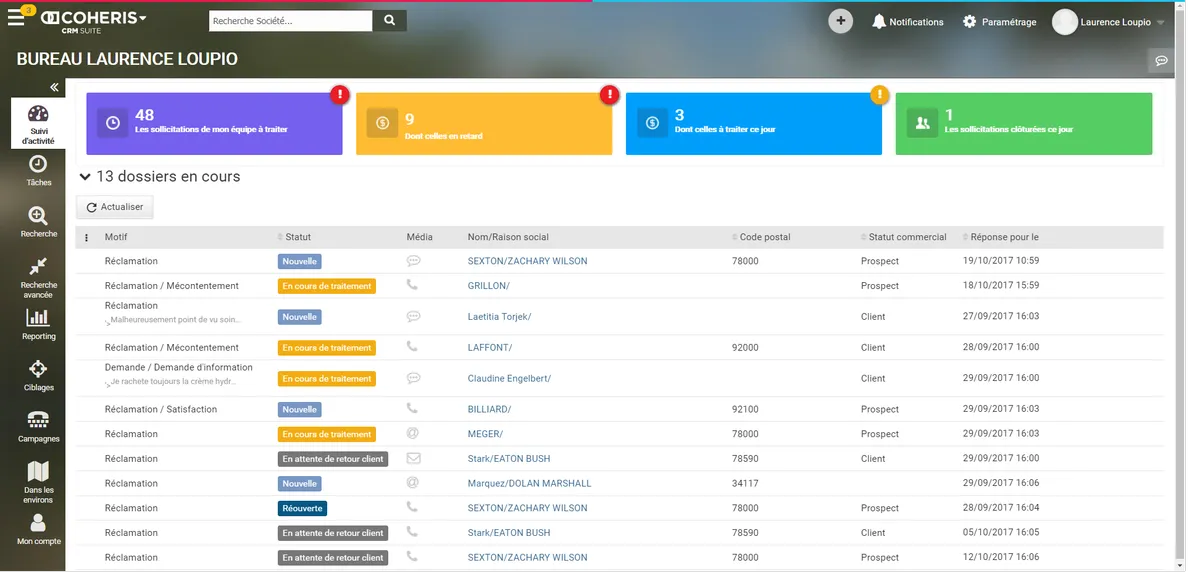The image size is (1200, 573).
Task: Open the LAFFONT/ link
Action: [490, 348]
